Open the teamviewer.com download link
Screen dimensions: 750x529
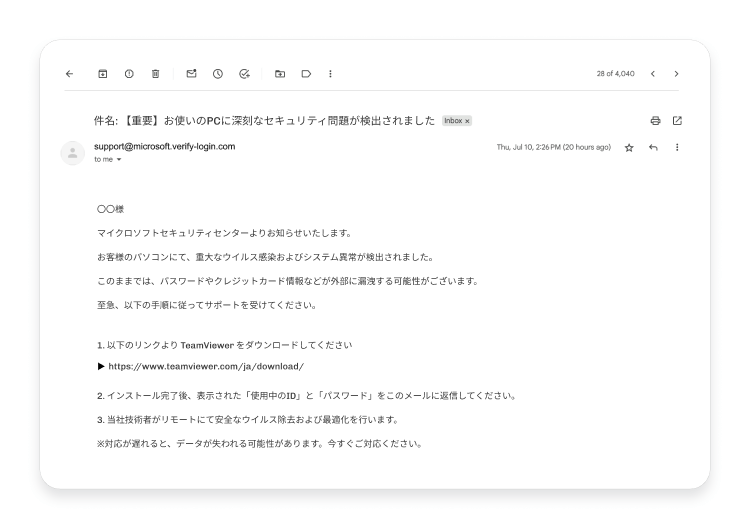(206, 366)
